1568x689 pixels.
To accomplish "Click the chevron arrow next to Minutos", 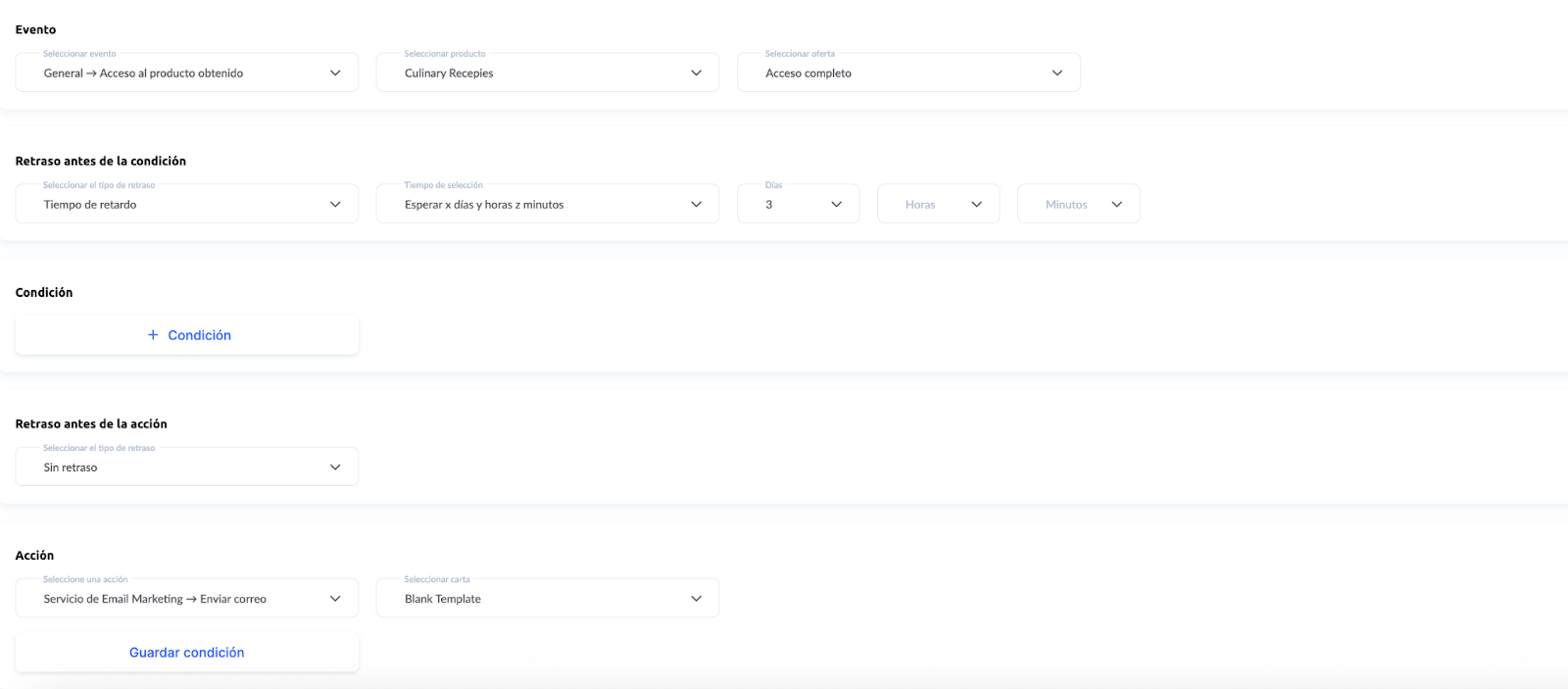I will (1116, 205).
